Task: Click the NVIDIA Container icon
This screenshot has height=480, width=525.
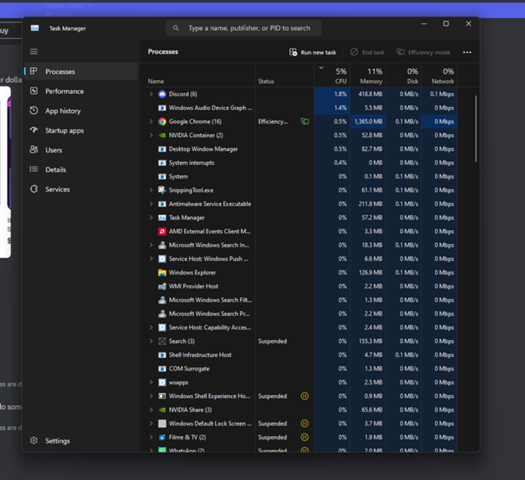Action: pyautogui.click(x=162, y=135)
